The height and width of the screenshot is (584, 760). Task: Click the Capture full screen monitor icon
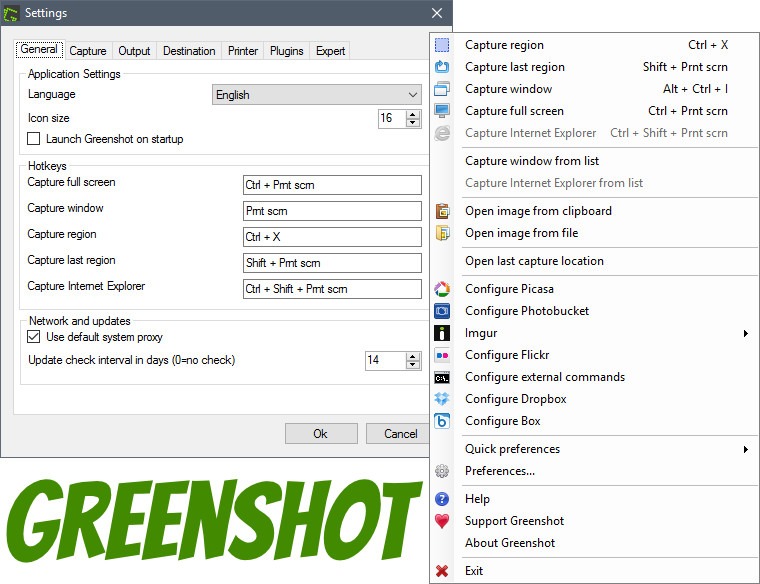pos(442,111)
